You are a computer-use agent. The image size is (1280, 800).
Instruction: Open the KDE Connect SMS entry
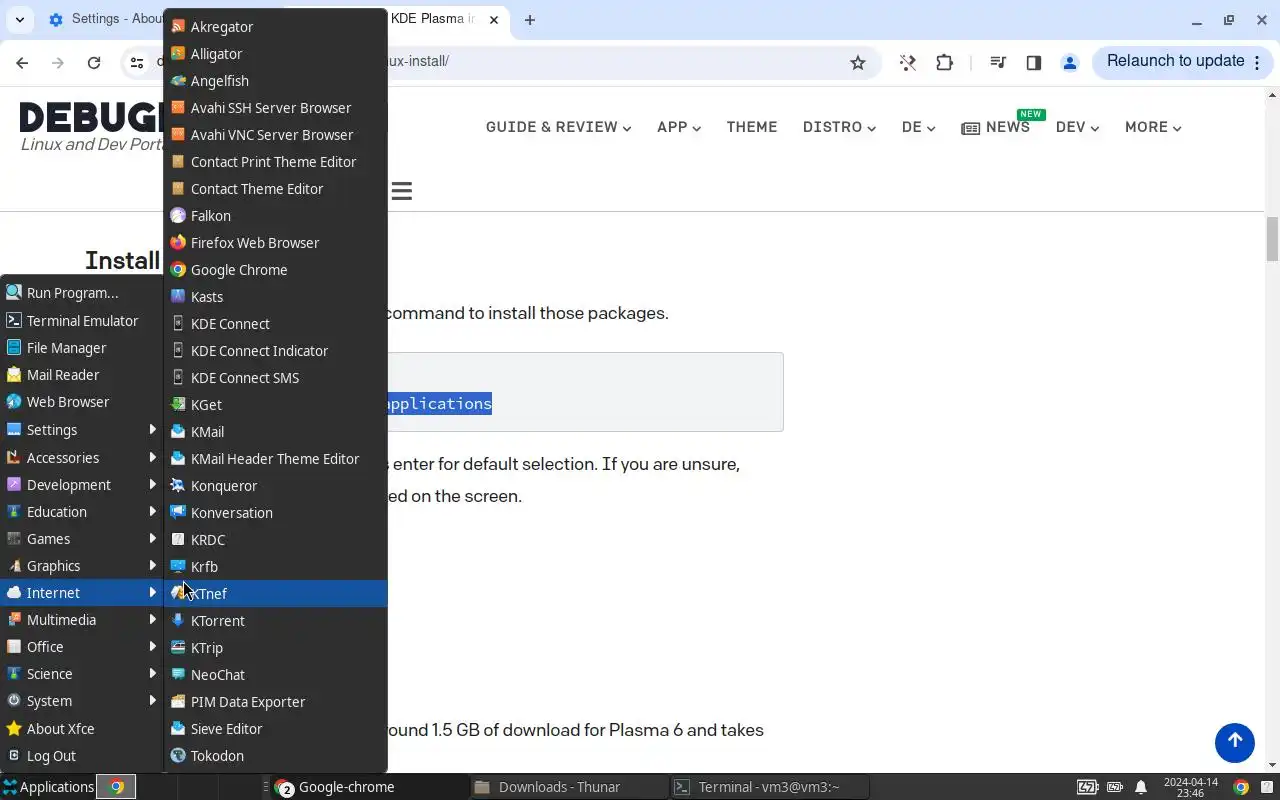tap(276, 378)
